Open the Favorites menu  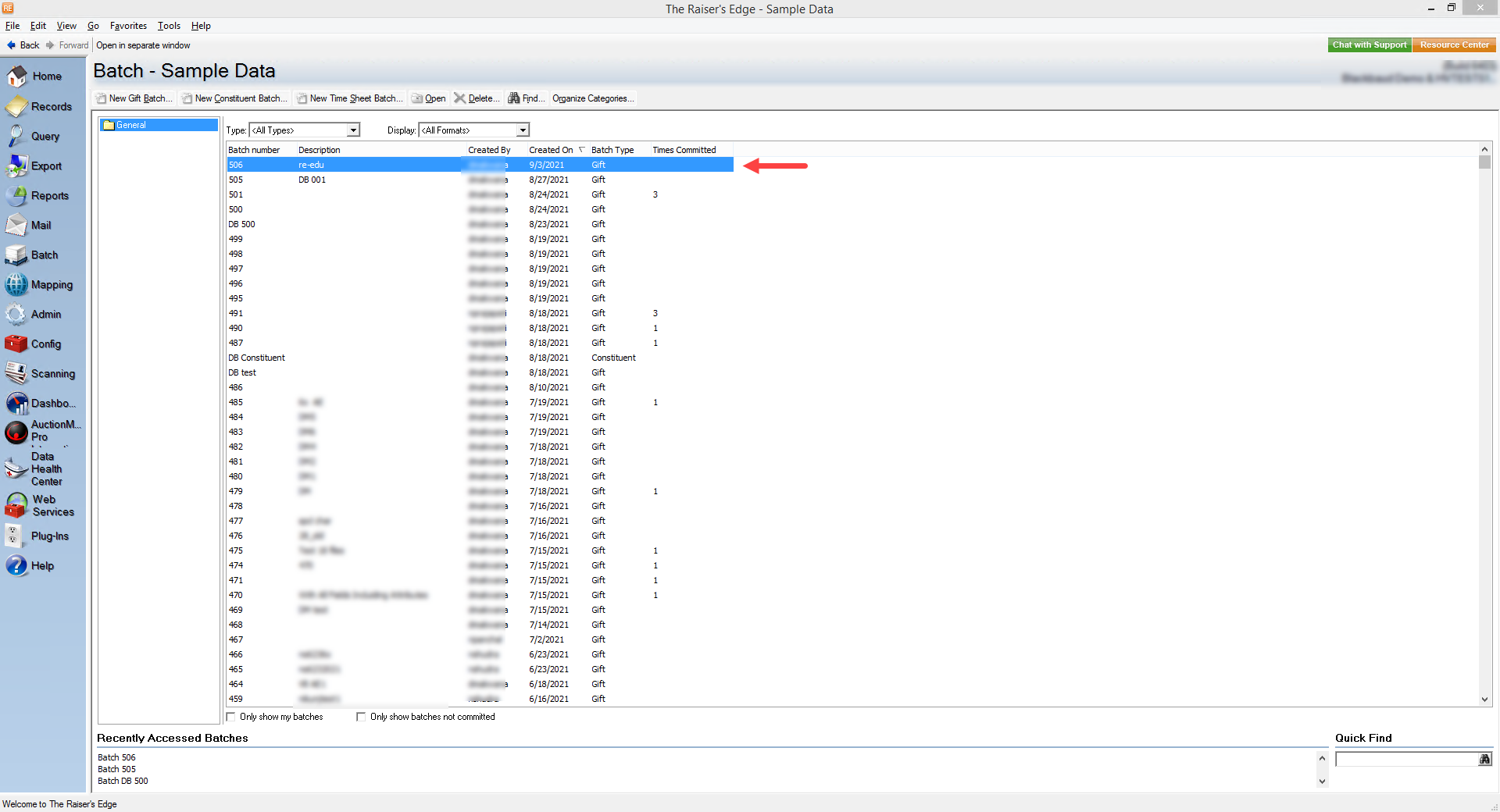(128, 26)
